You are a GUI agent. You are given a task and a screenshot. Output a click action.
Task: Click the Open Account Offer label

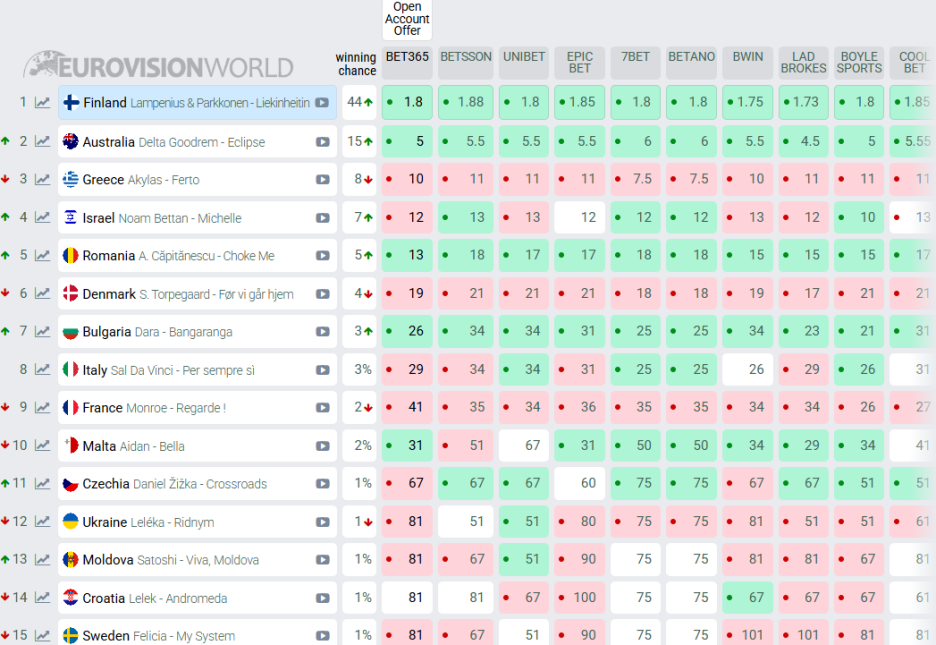407,19
